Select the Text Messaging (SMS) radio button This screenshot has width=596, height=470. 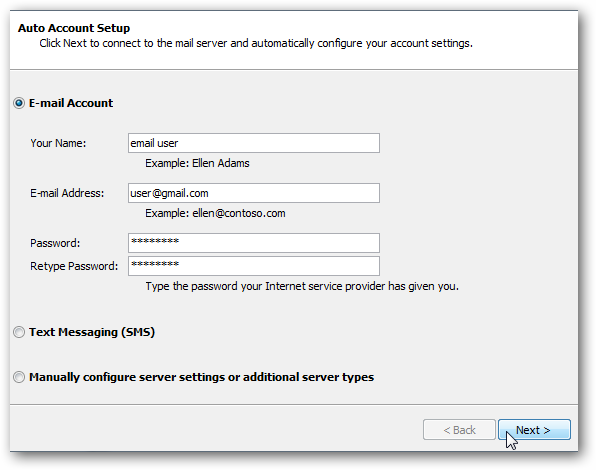coord(19,332)
